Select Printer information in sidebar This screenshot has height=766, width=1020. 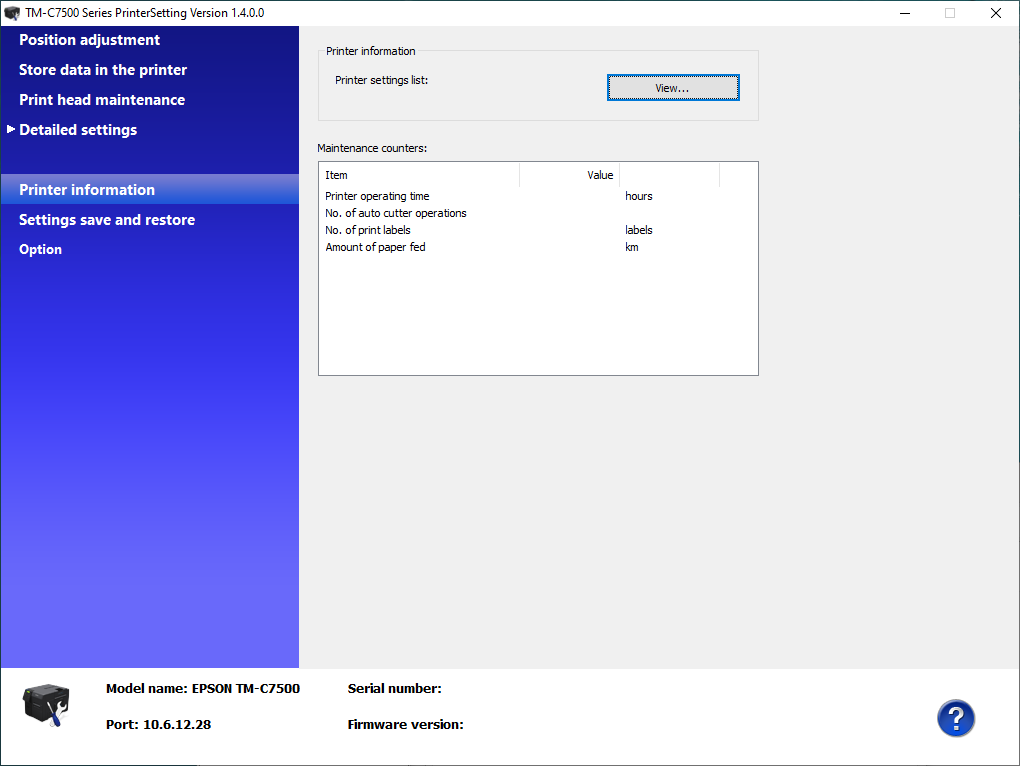pyautogui.click(x=87, y=190)
